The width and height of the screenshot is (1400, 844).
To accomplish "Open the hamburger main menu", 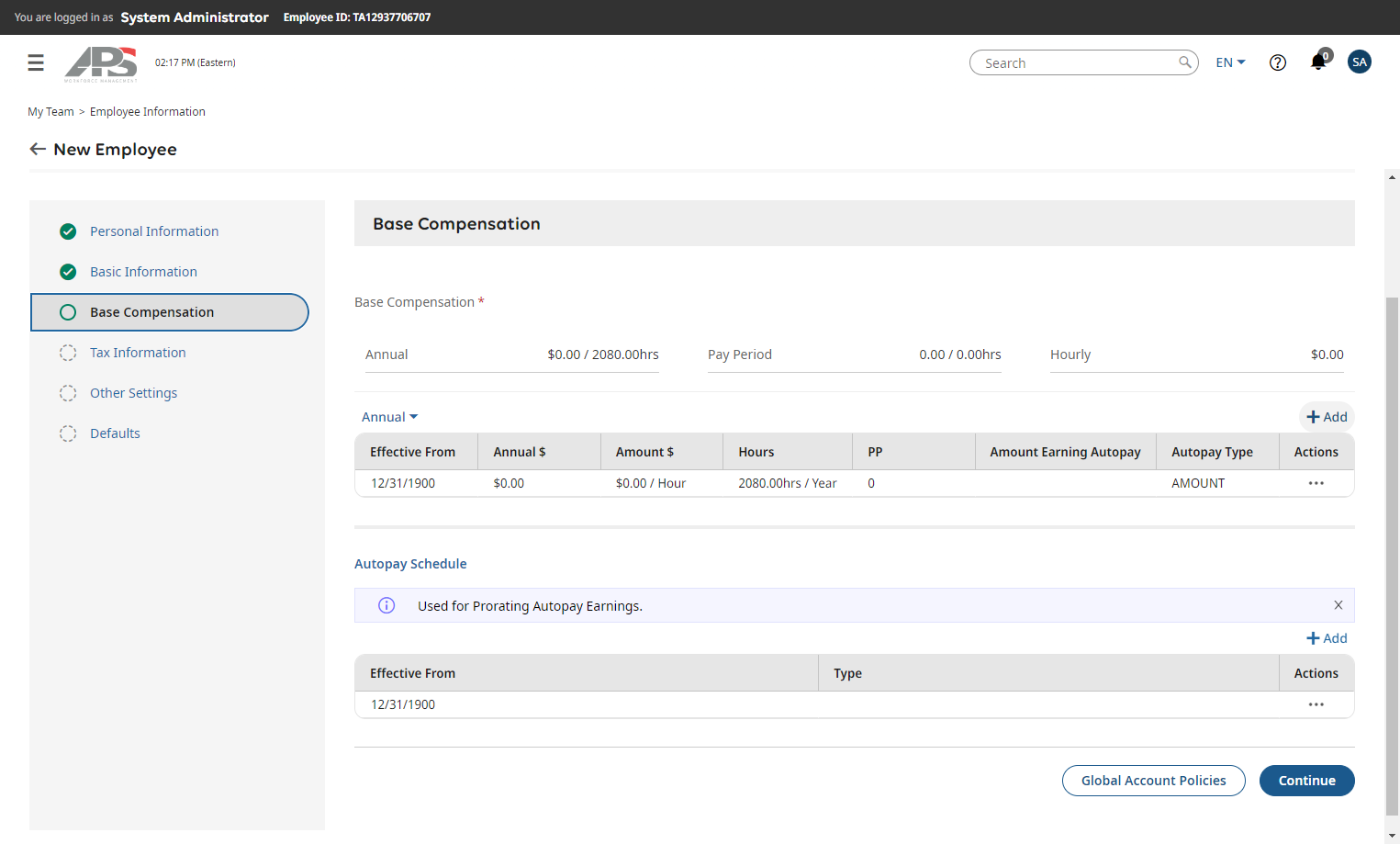I will 36,62.
